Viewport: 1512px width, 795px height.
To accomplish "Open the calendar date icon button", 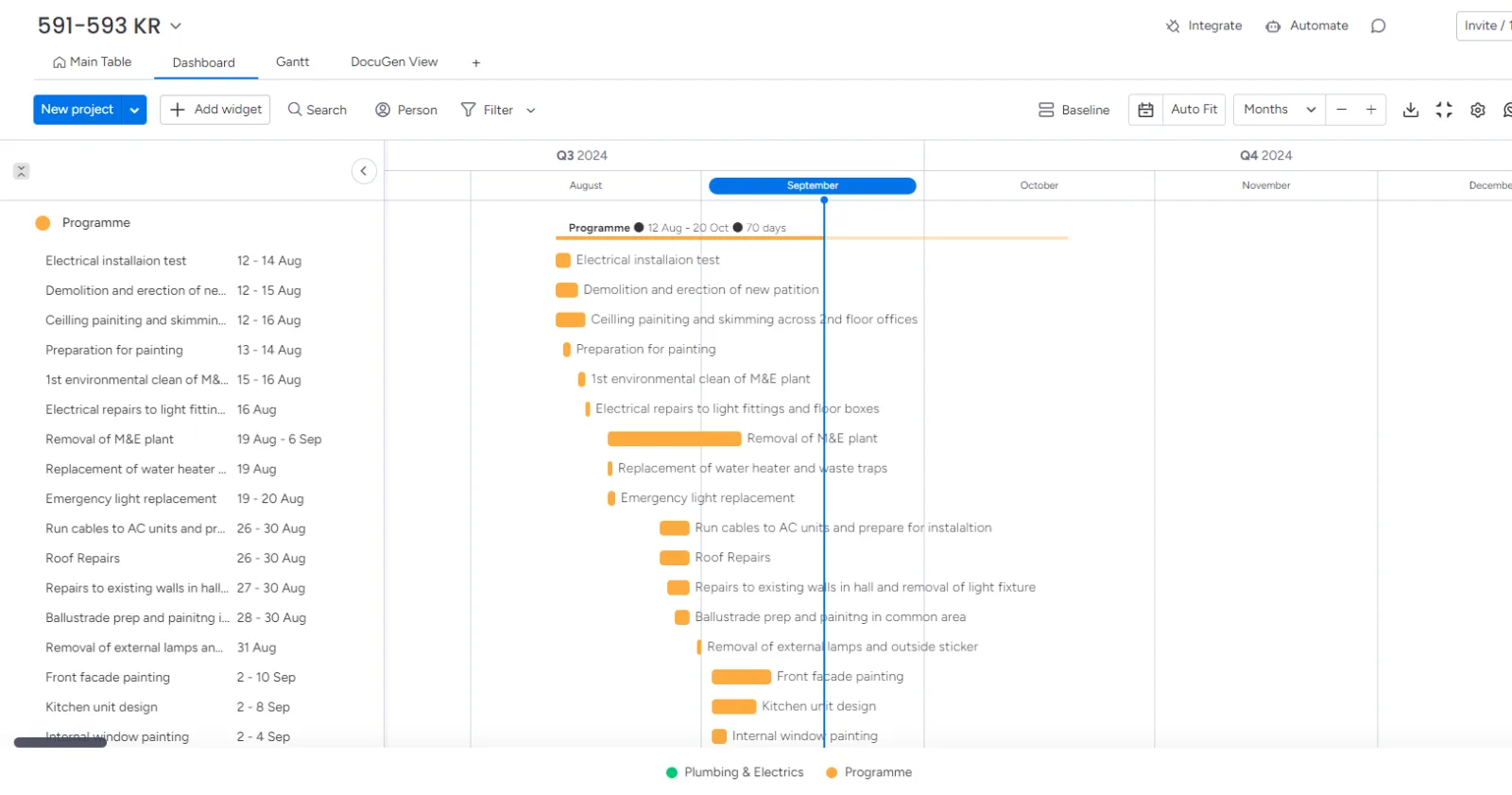I will (1145, 110).
